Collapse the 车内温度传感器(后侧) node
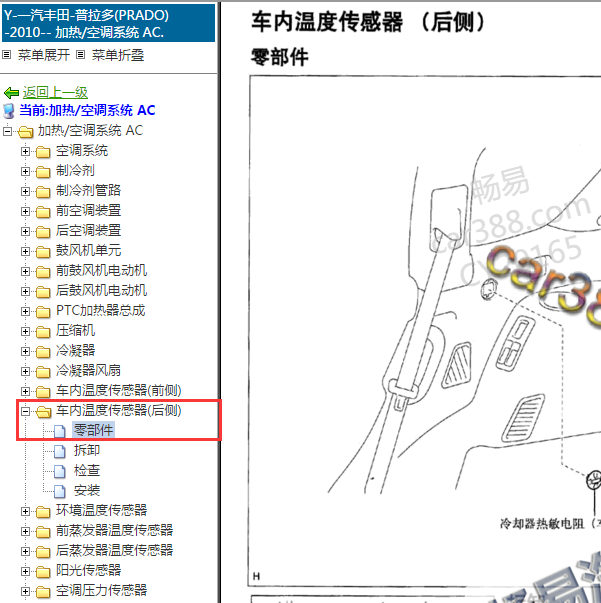Screen dimensions: 601x603 [25, 411]
